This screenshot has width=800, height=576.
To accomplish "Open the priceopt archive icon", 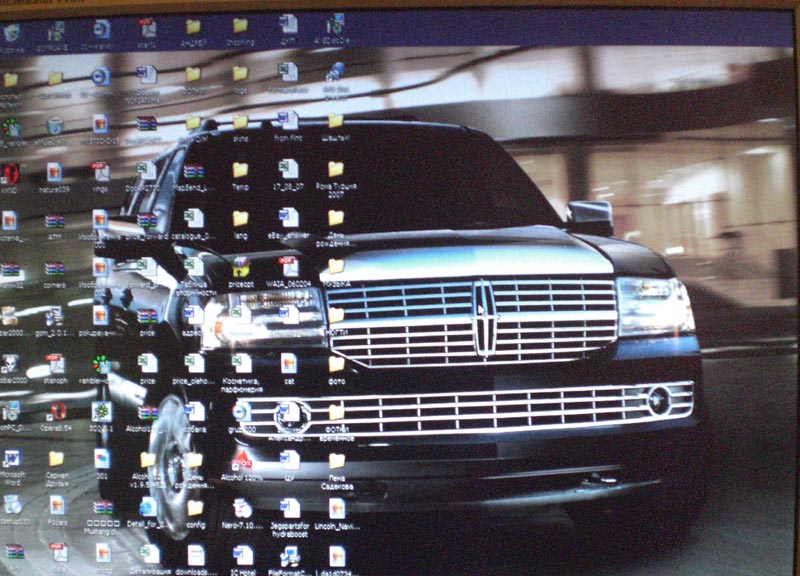I will [x=241, y=266].
